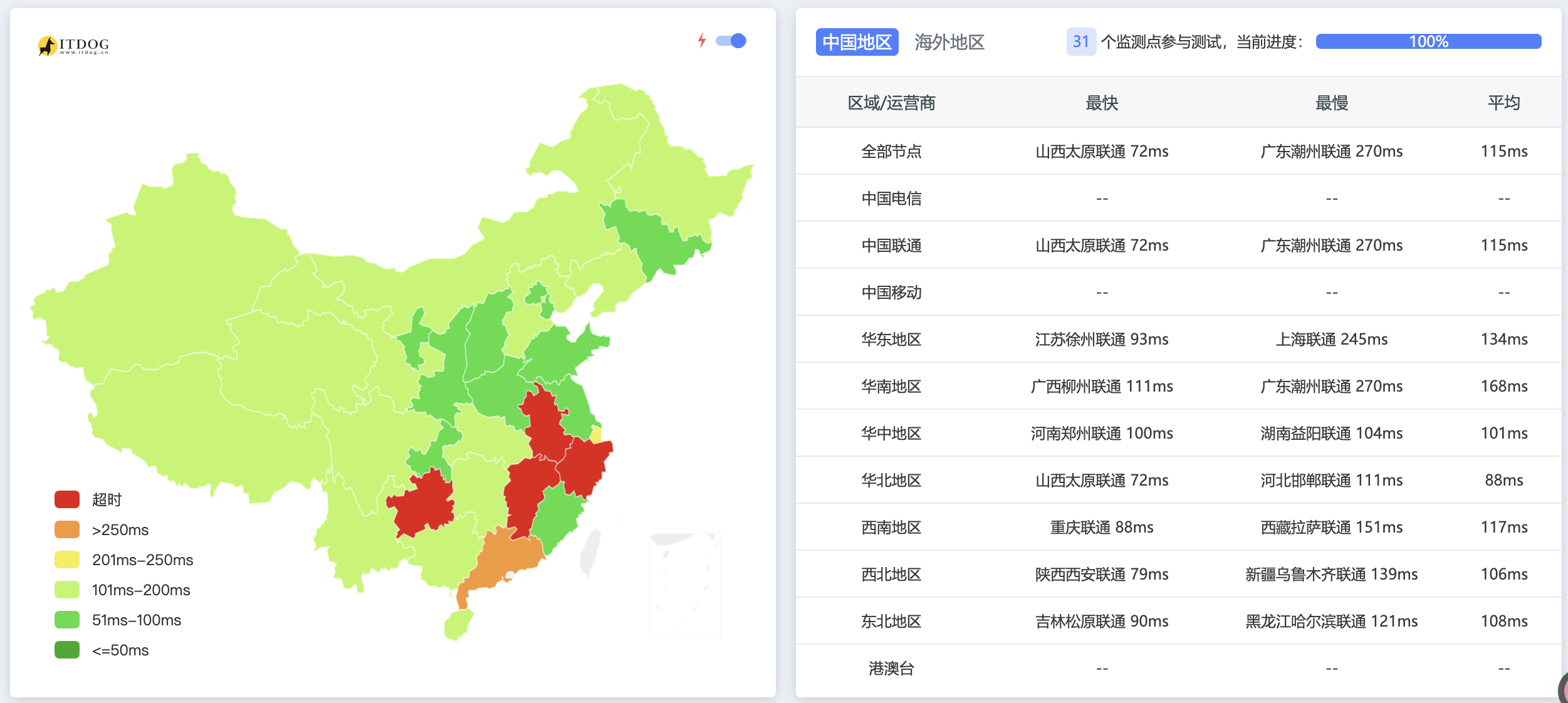Click the 平均 column header
Screen dimensions: 1568x703
coord(1504,103)
